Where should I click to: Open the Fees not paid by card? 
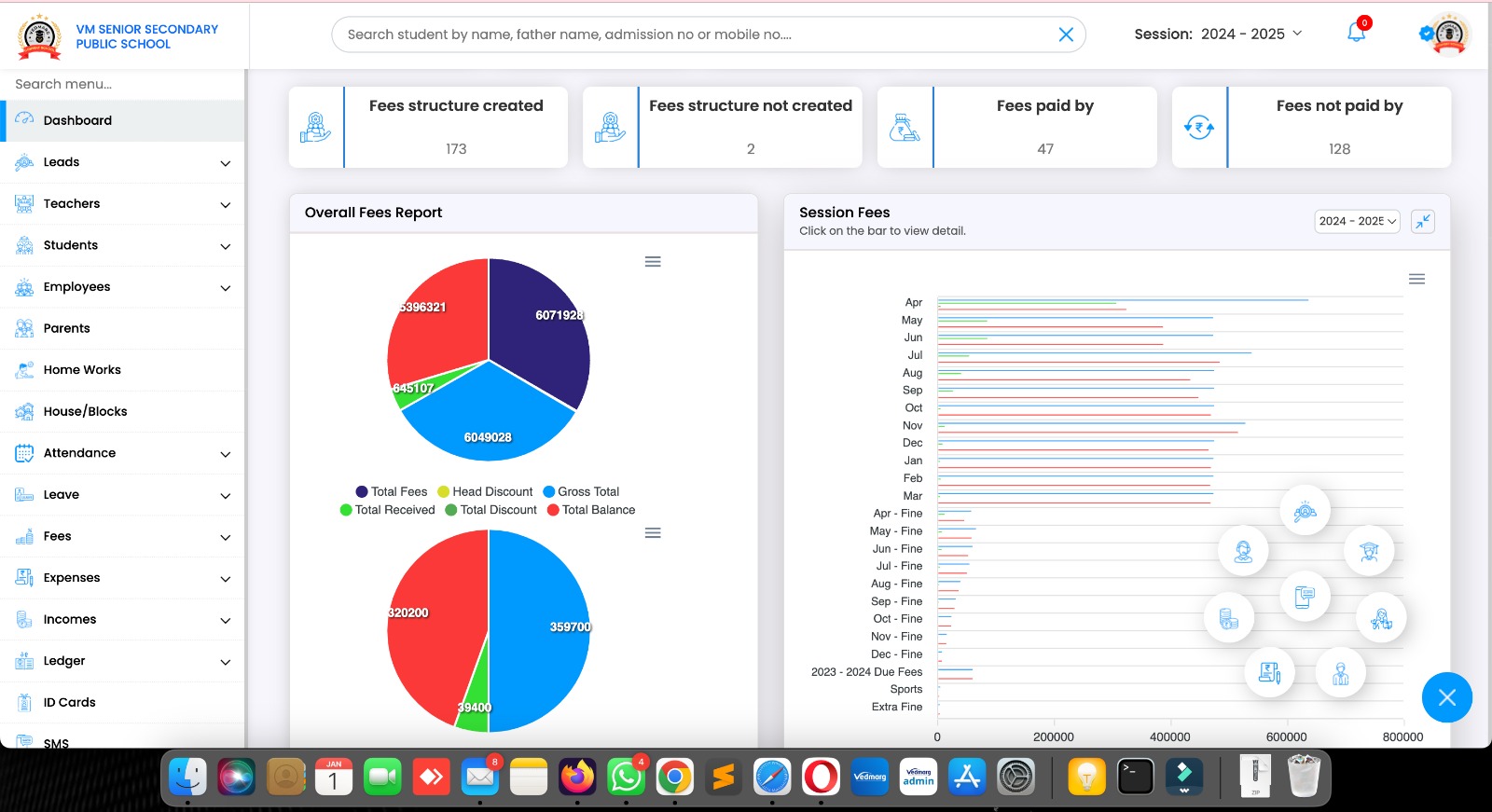1311,128
